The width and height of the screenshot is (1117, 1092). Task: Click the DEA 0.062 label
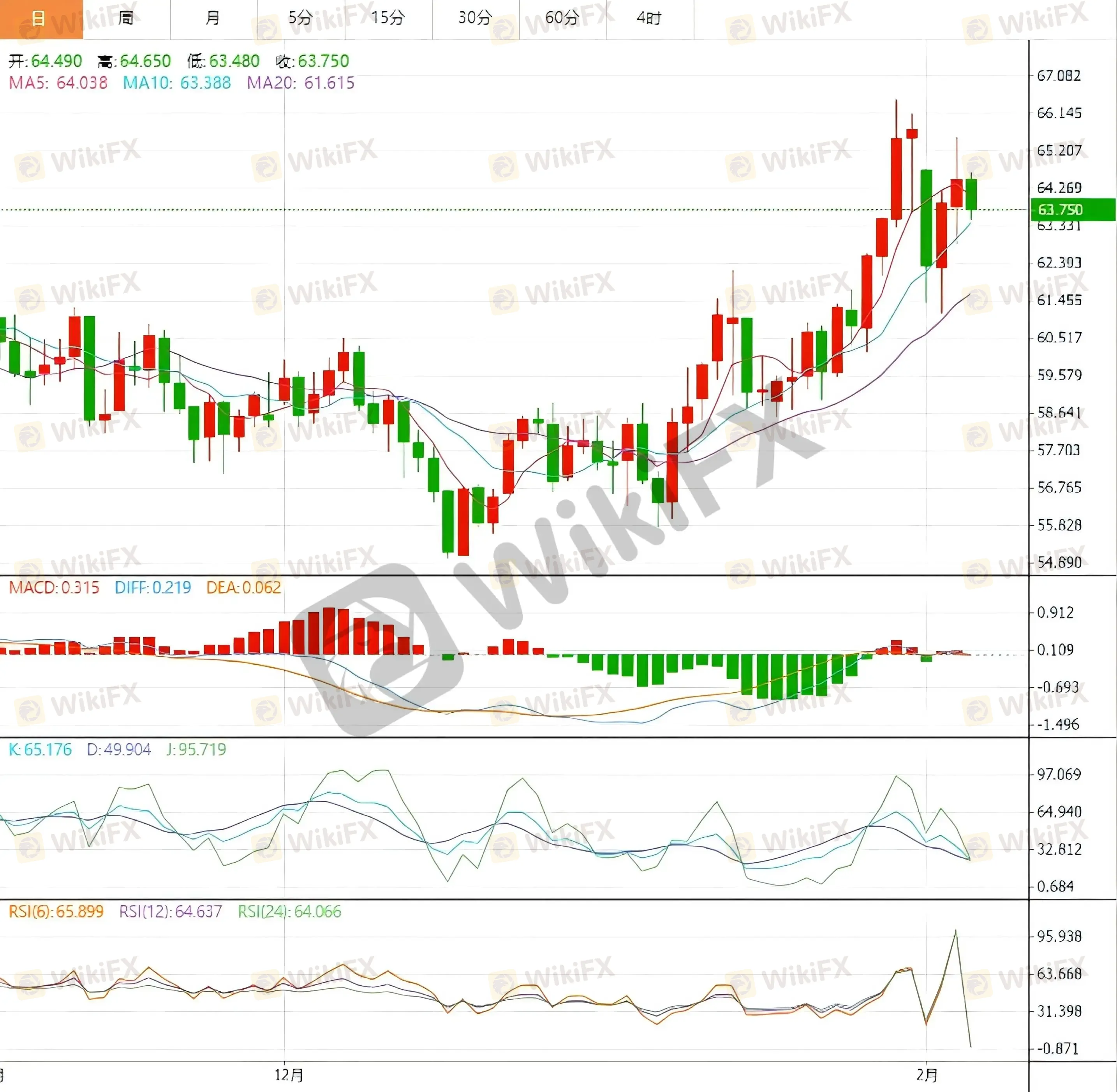click(244, 587)
